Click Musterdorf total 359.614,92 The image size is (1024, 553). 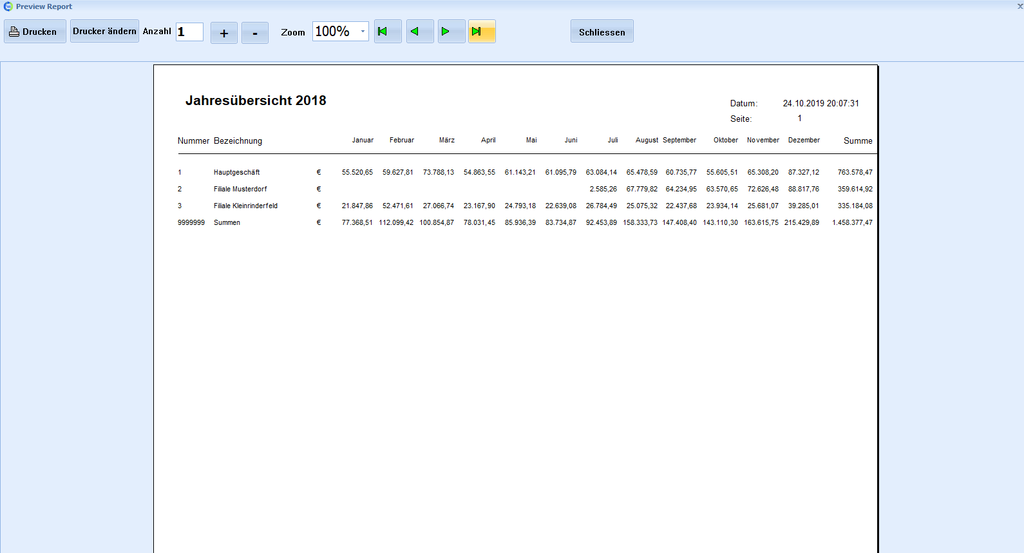click(855, 189)
